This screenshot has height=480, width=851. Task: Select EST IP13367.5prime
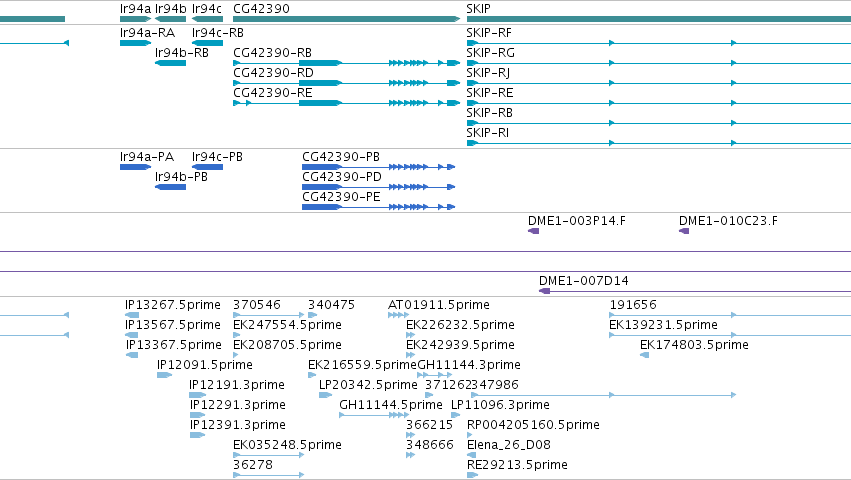pyautogui.click(x=132, y=355)
